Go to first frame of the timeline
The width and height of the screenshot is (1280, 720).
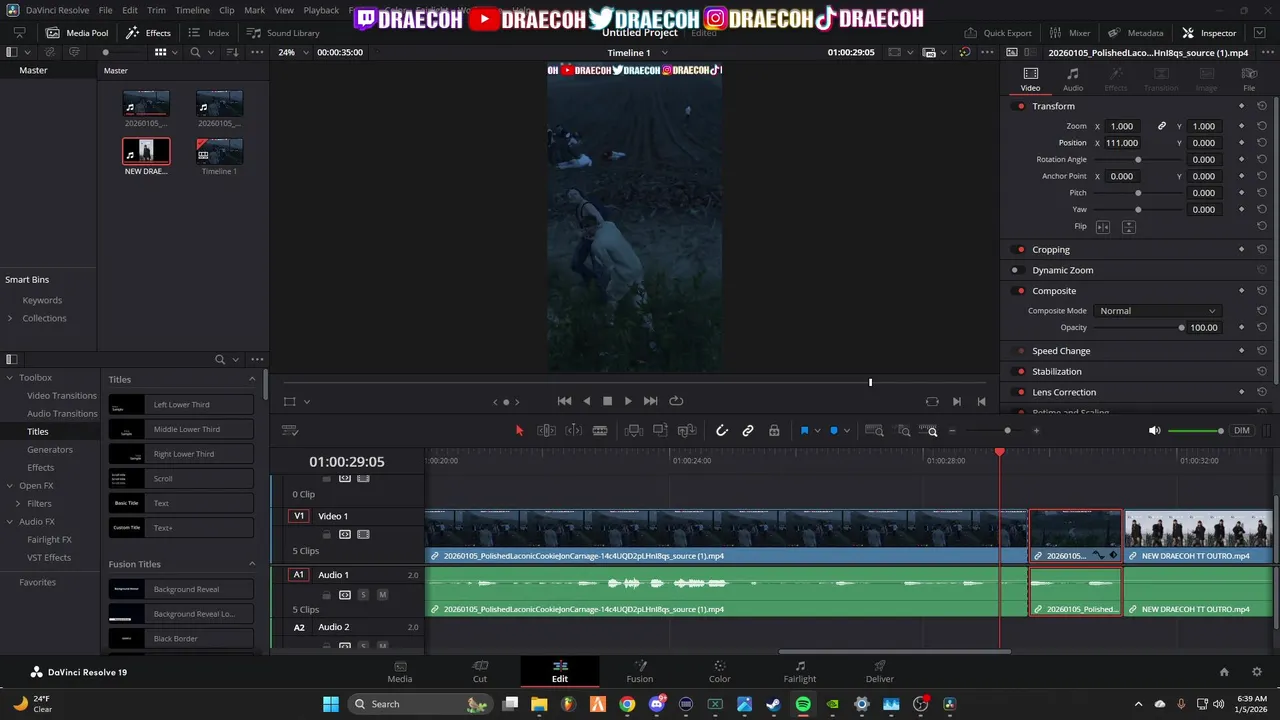pyautogui.click(x=564, y=401)
